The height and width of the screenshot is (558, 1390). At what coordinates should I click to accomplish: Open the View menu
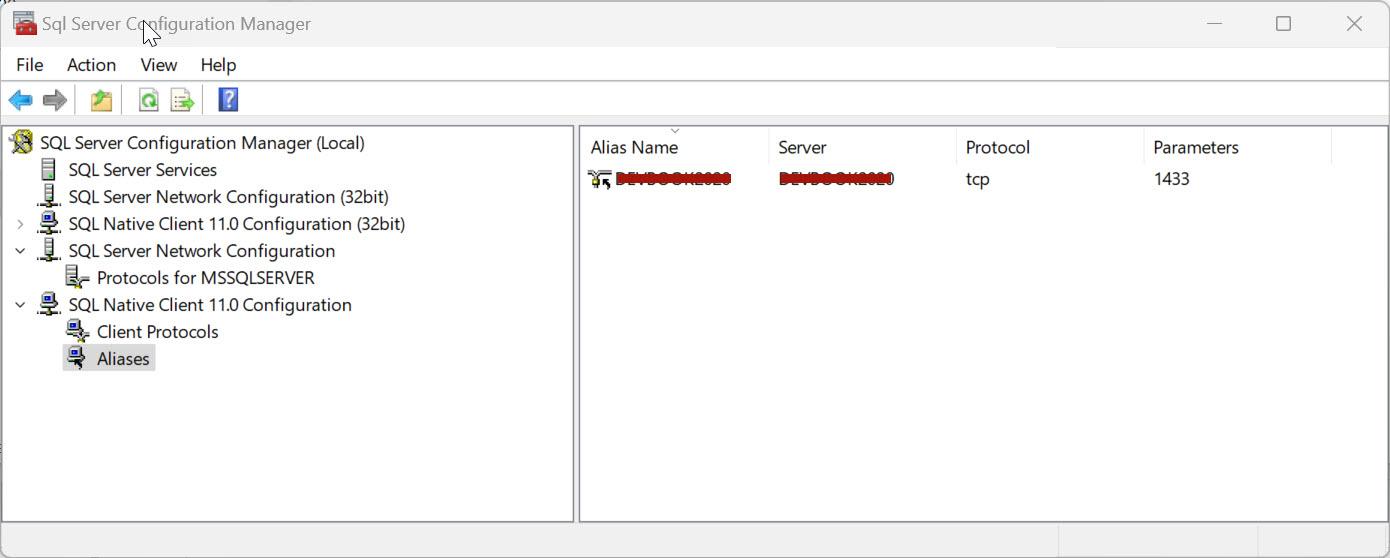(158, 65)
